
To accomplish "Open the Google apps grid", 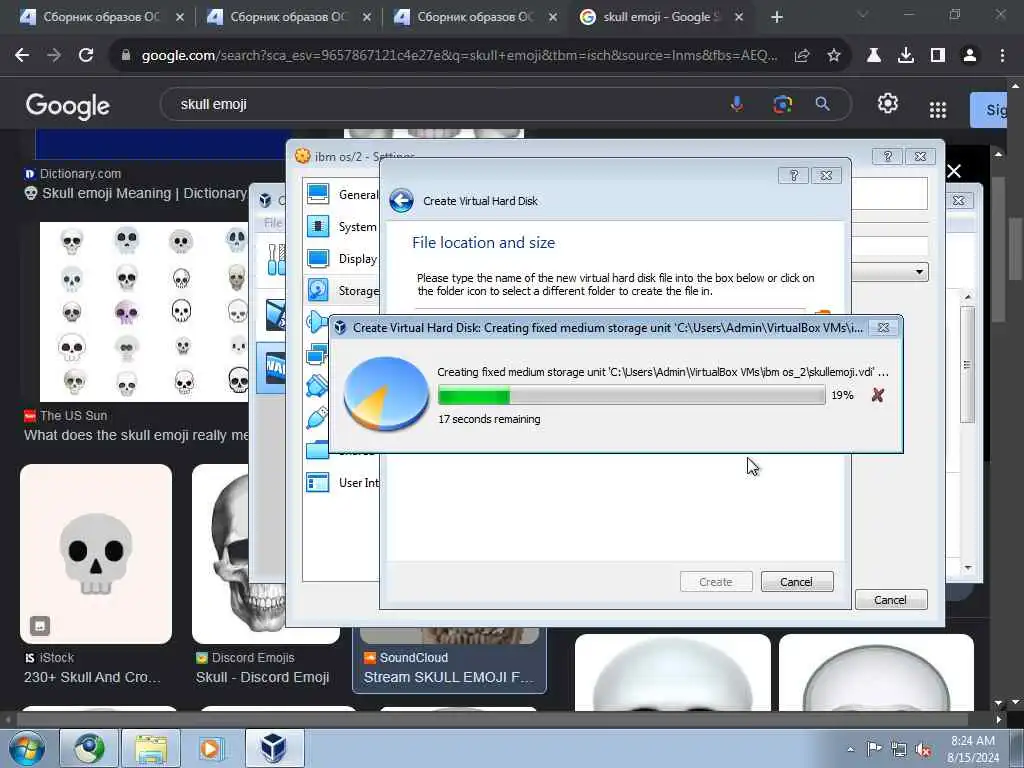I will (938, 110).
